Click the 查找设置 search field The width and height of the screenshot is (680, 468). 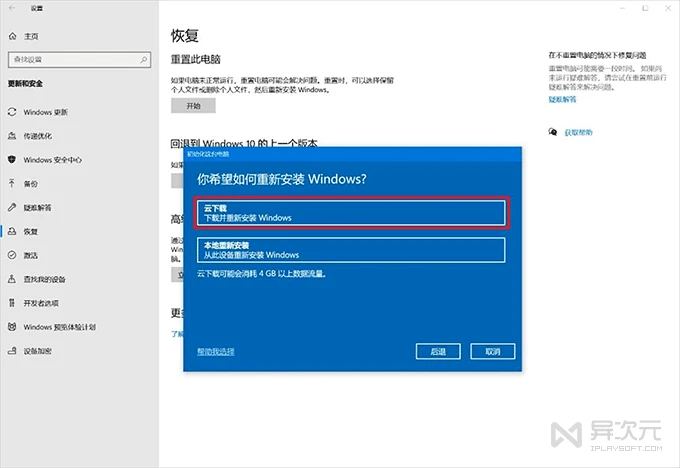79,59
